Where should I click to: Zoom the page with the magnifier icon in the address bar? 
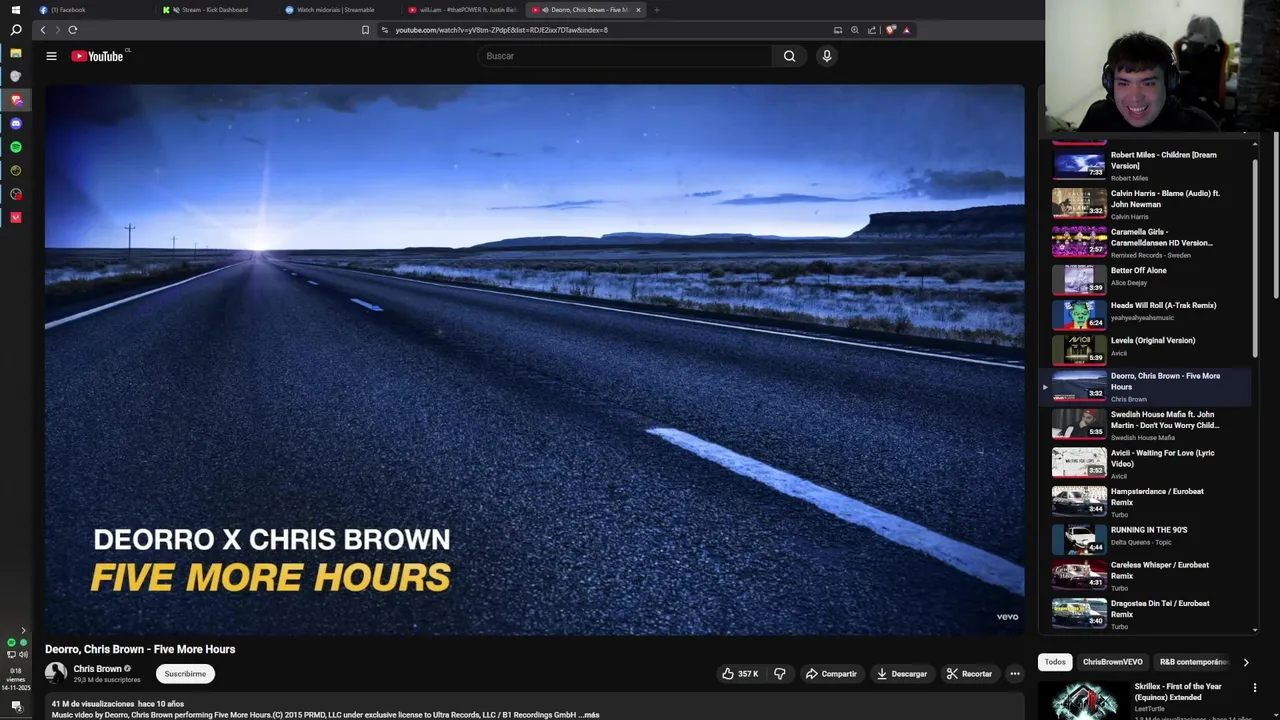tap(854, 30)
